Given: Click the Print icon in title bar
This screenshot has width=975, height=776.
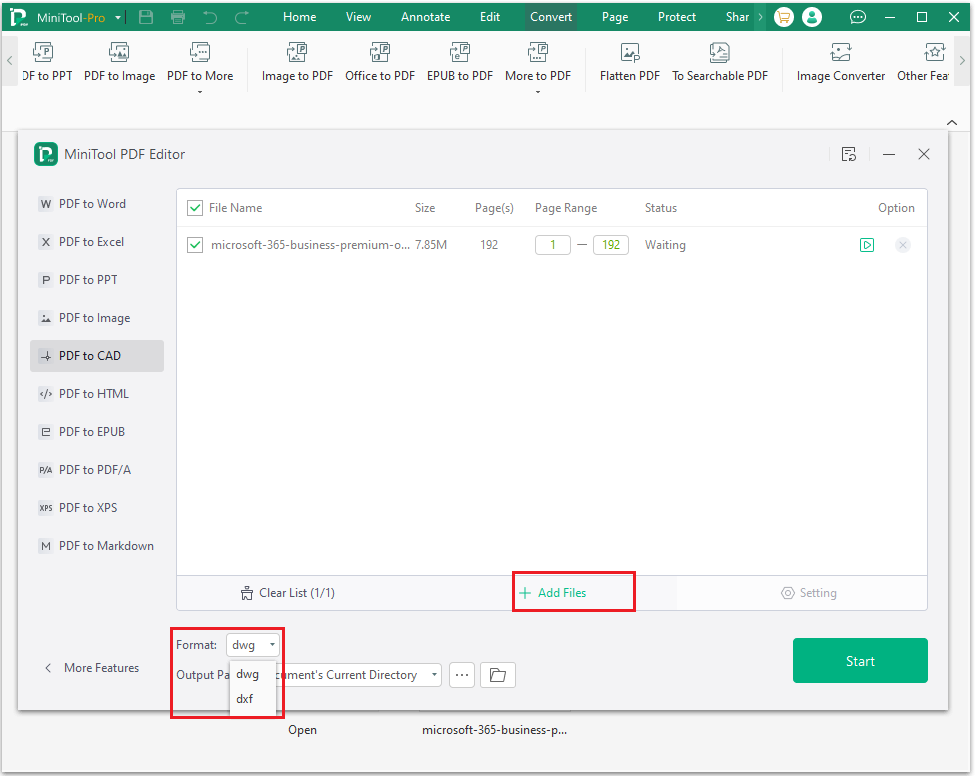Looking at the screenshot, I should pyautogui.click(x=178, y=17).
